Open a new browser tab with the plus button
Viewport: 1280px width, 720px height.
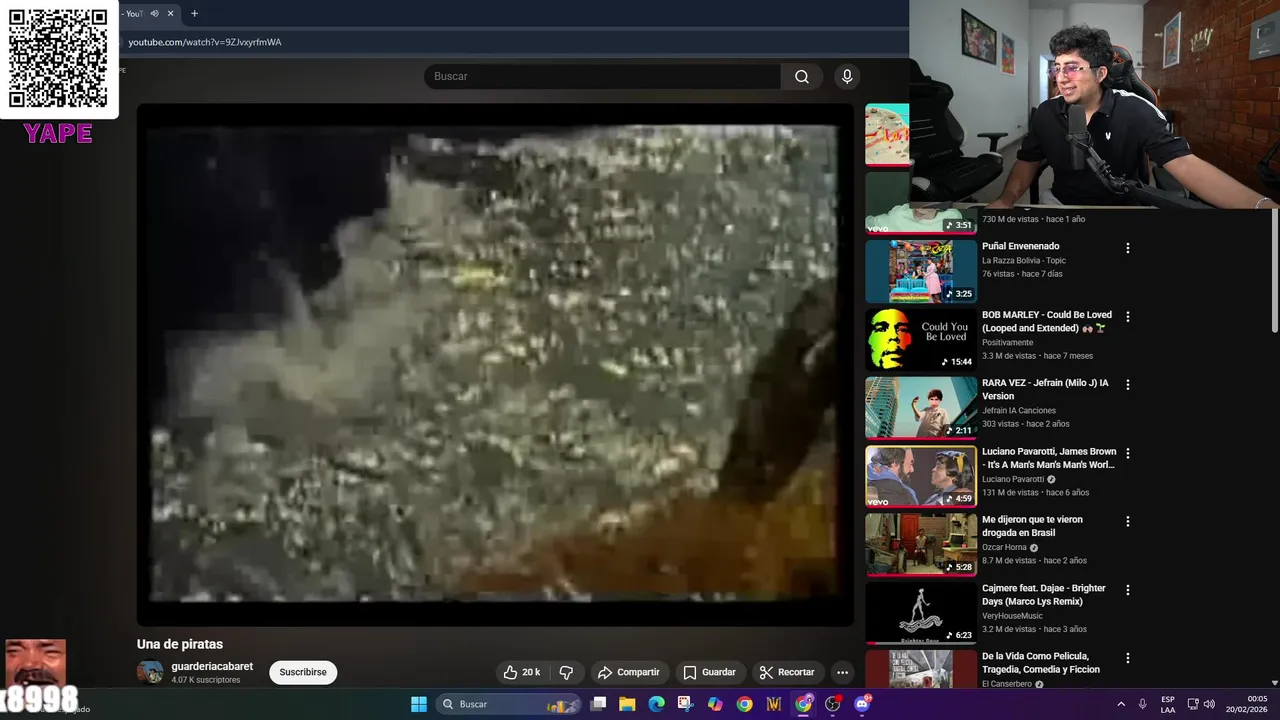194,13
